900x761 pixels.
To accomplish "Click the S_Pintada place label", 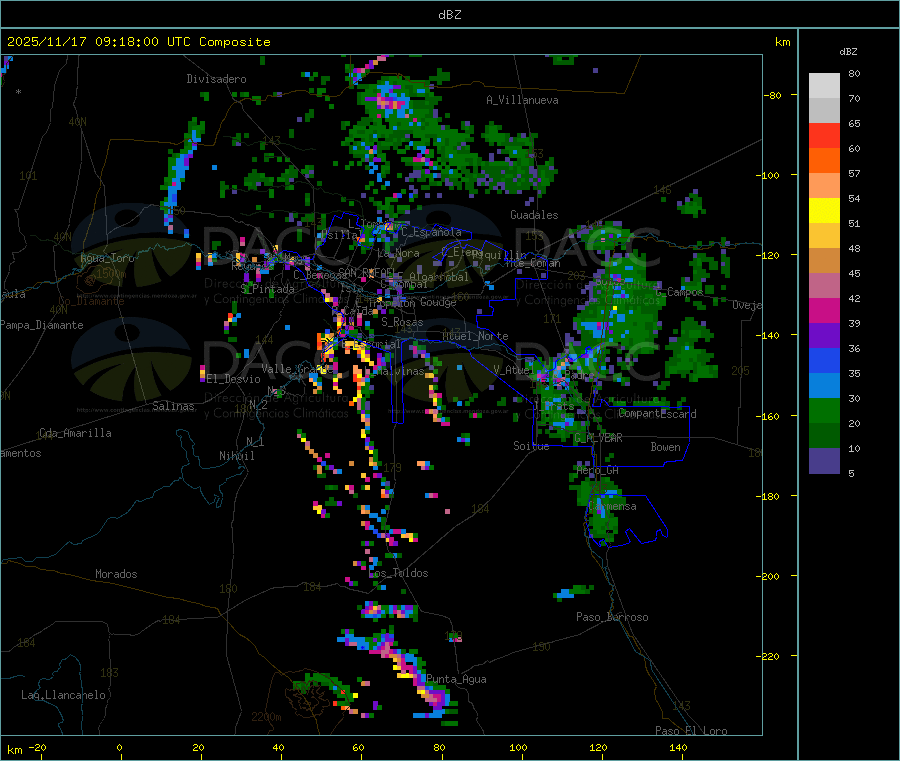I will [267, 289].
